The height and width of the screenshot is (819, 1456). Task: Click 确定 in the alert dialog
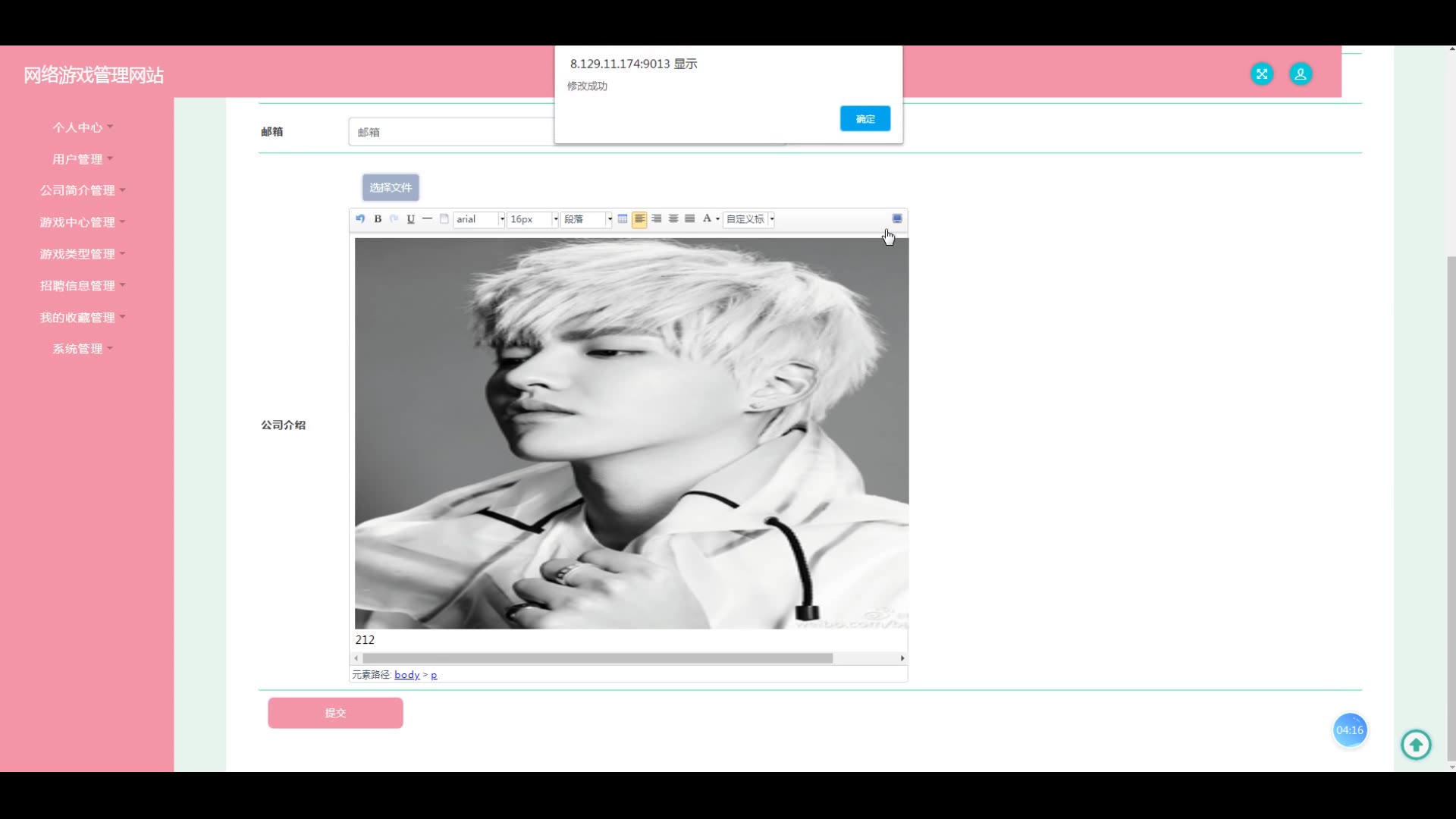[x=864, y=119]
